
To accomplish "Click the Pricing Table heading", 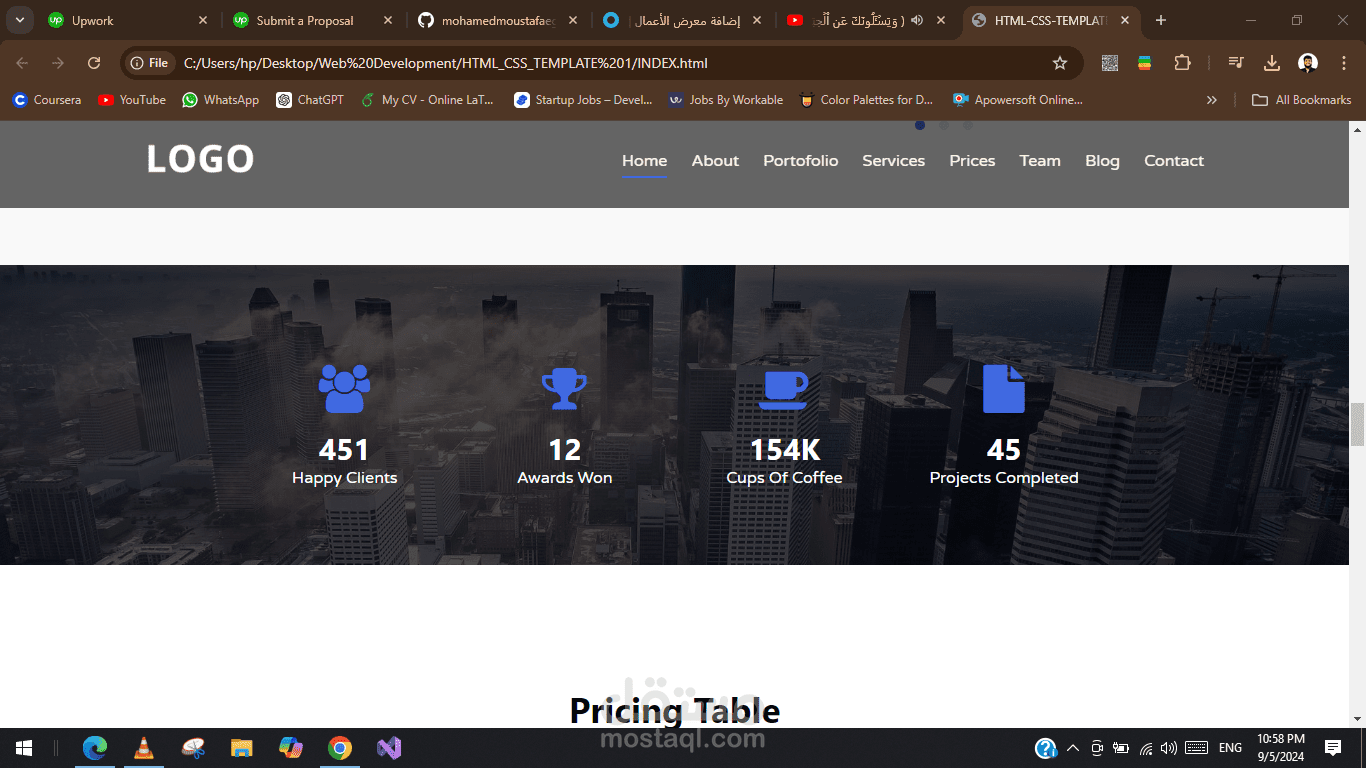I will click(x=675, y=711).
